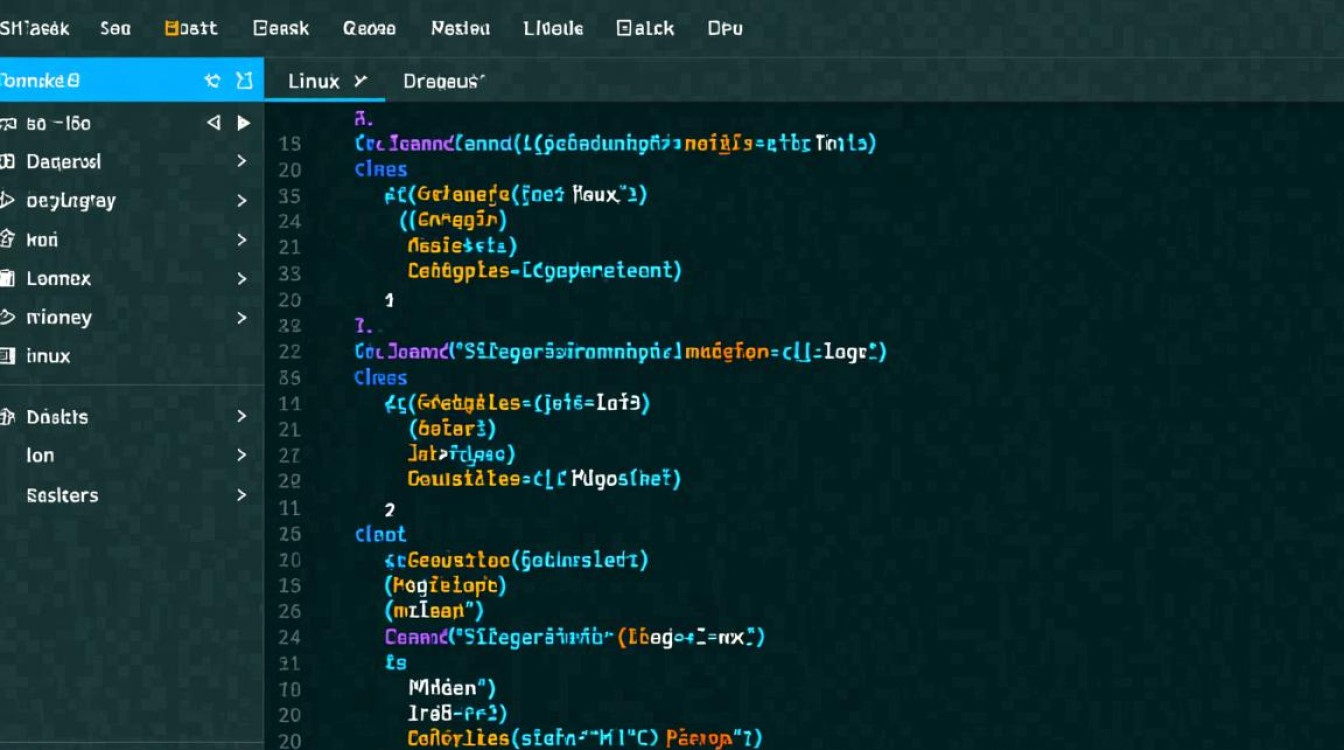Viewport: 1344px width, 750px height.
Task: Click the icon beside the Daskts item
Action: coord(7,417)
